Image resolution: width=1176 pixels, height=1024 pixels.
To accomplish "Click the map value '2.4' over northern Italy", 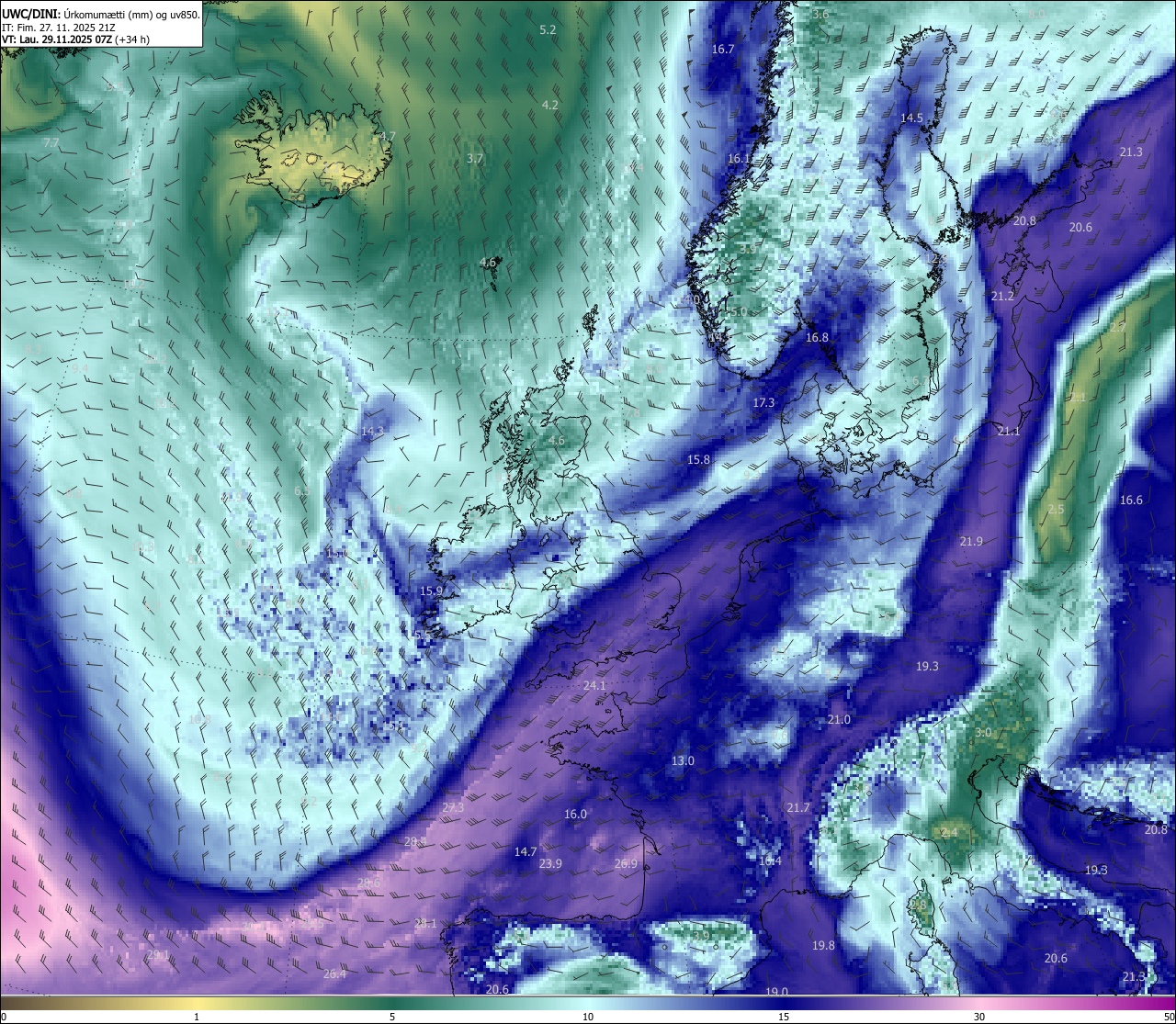I will click(x=949, y=833).
